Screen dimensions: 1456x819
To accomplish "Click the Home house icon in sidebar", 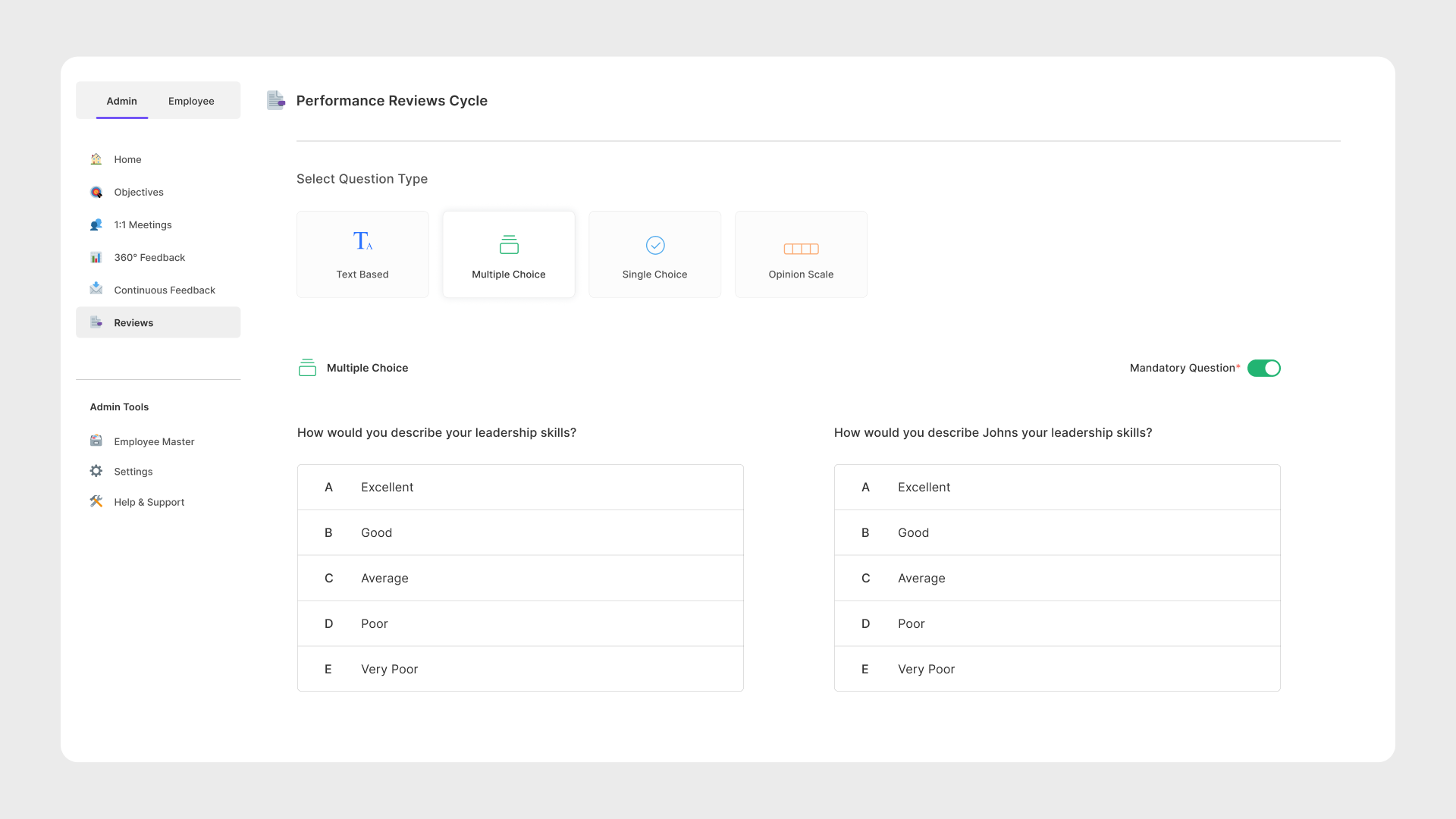I will pos(96,159).
